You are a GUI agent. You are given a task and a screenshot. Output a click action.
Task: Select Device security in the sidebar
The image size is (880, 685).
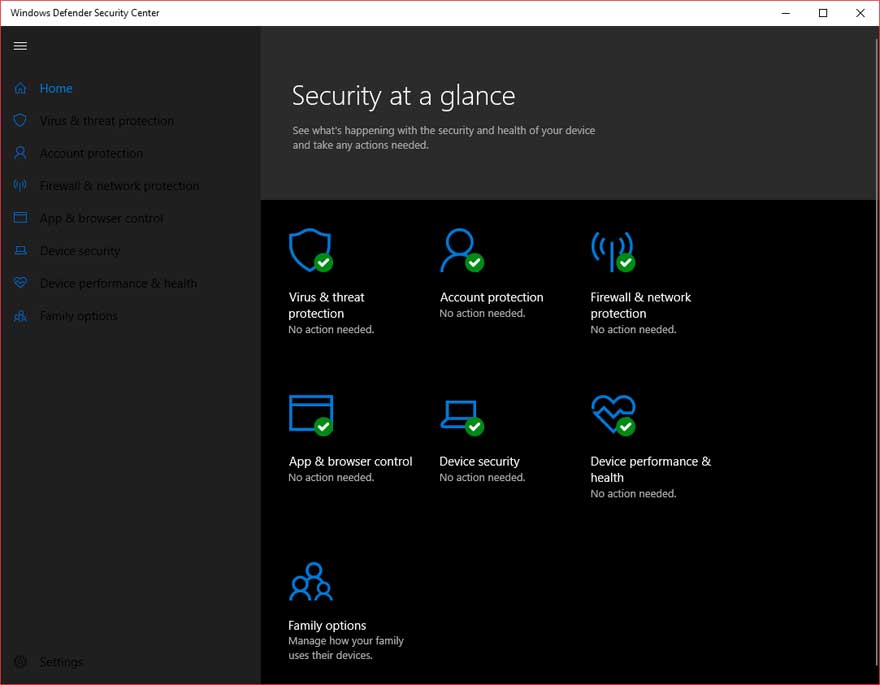[80, 251]
